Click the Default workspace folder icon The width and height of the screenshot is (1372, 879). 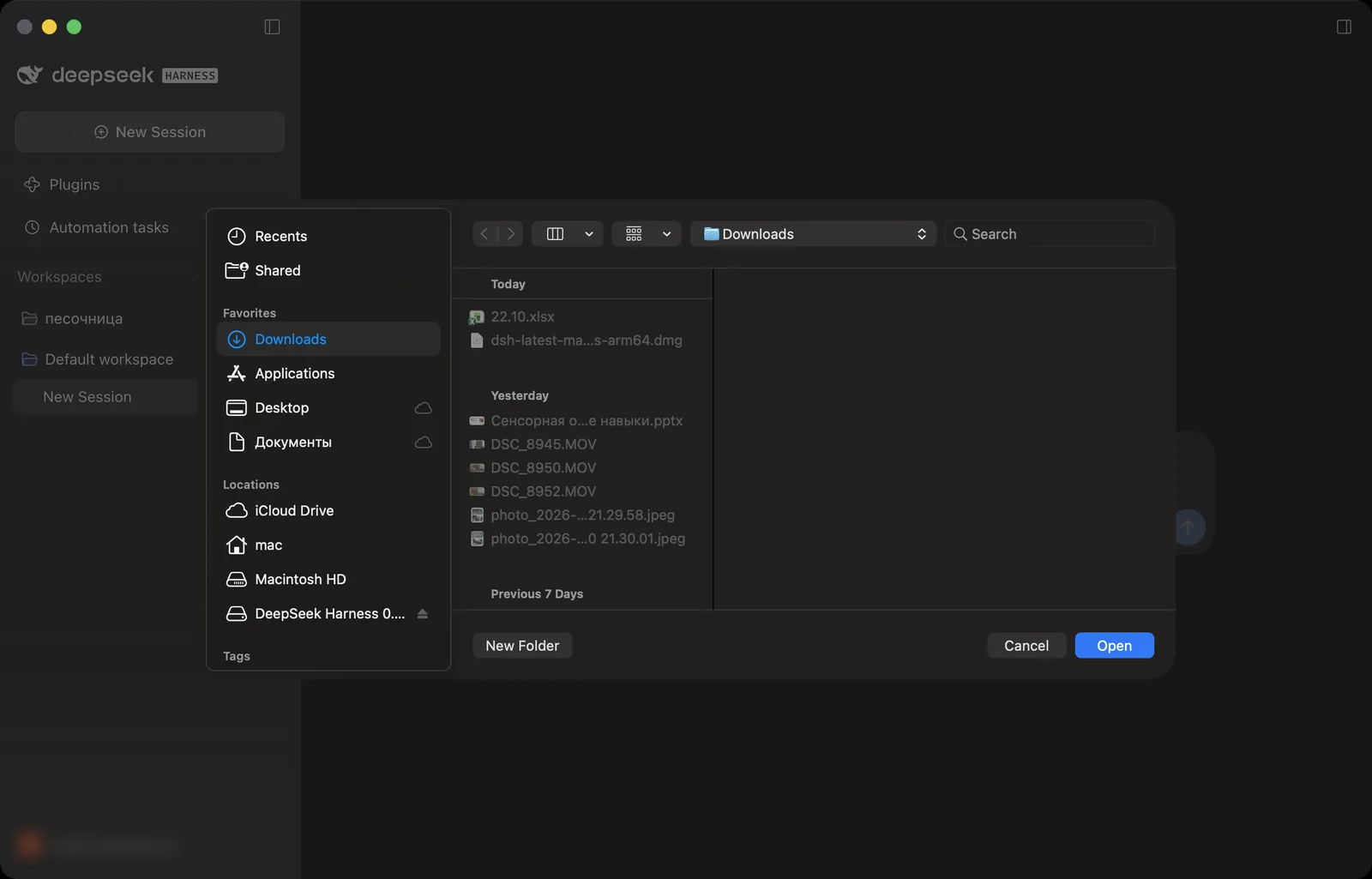click(x=29, y=359)
